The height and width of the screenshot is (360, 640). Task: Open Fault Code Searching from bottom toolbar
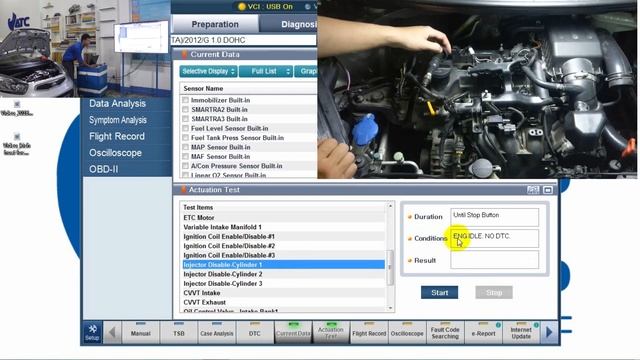(x=445, y=332)
